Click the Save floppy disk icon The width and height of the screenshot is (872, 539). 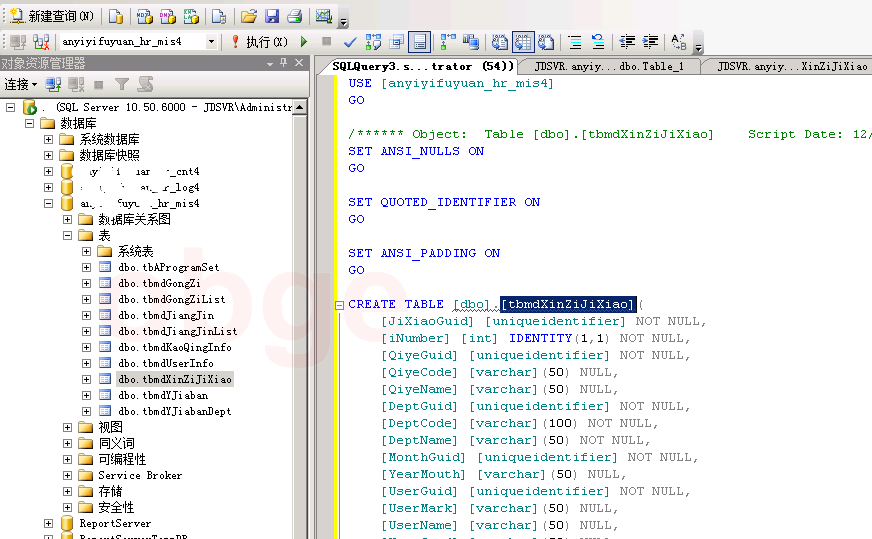tap(271, 17)
